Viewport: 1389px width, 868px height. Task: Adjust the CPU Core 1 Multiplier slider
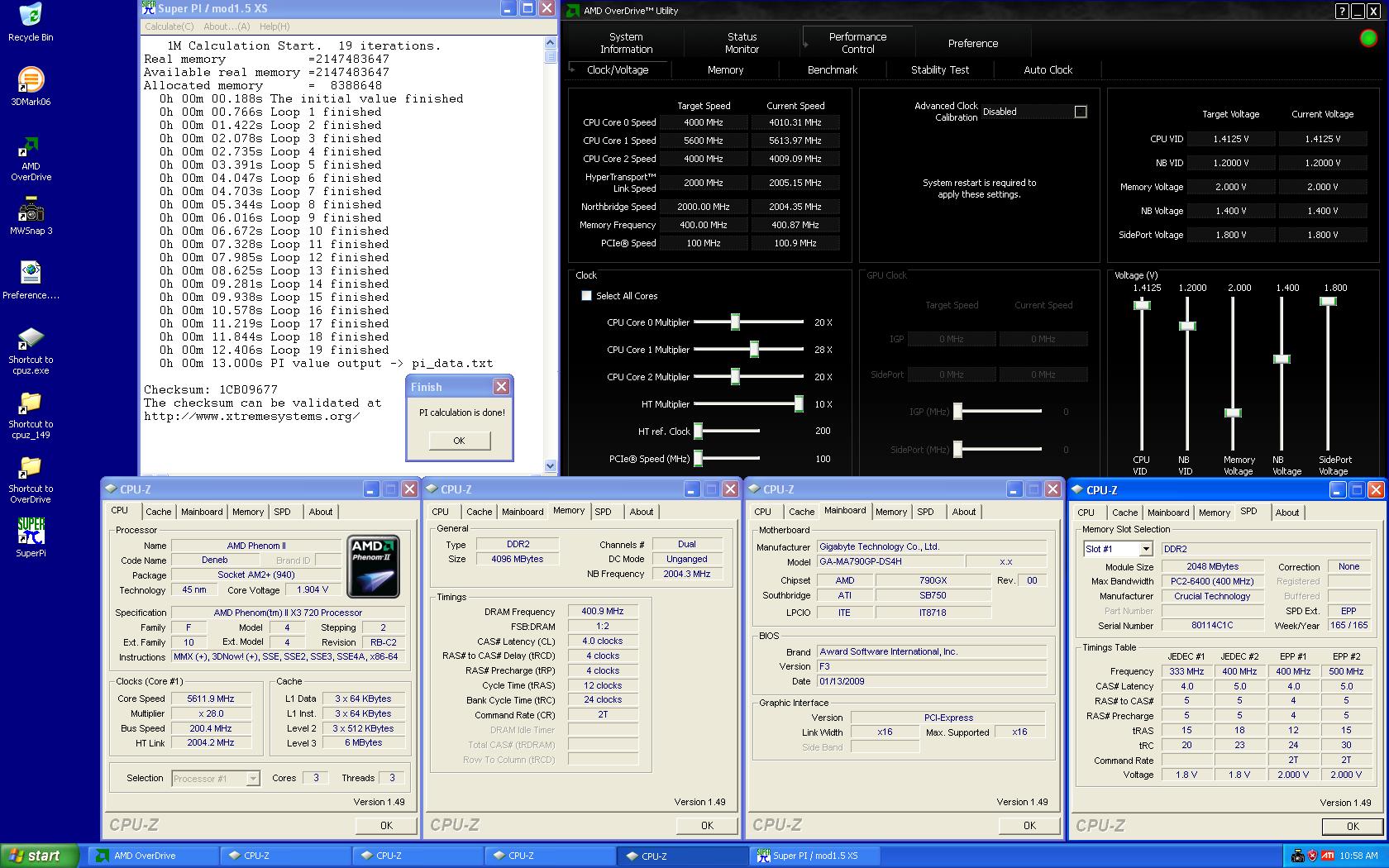point(754,350)
